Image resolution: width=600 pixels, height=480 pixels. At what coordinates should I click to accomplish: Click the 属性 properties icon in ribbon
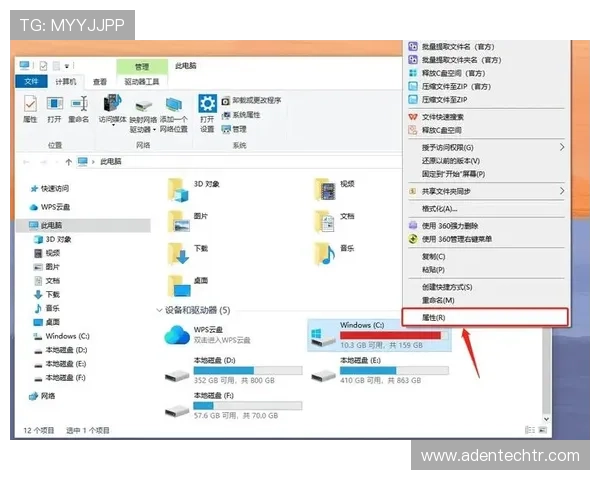click(30, 105)
